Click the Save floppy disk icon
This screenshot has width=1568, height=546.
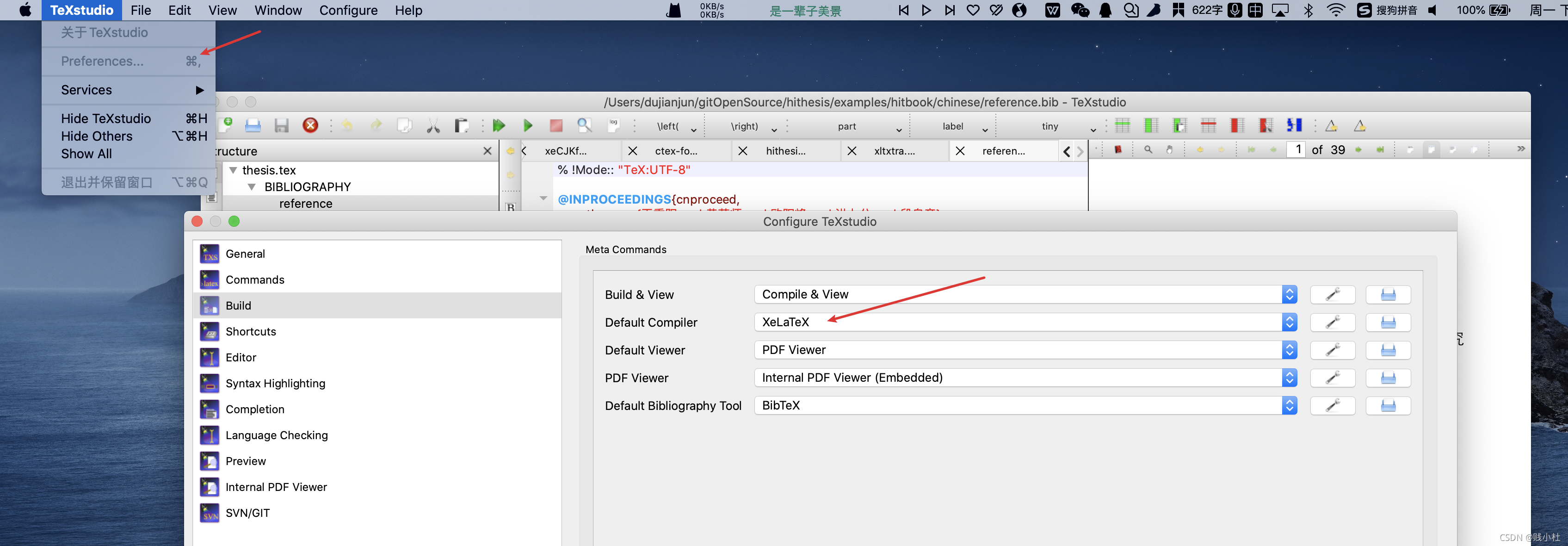click(x=281, y=126)
